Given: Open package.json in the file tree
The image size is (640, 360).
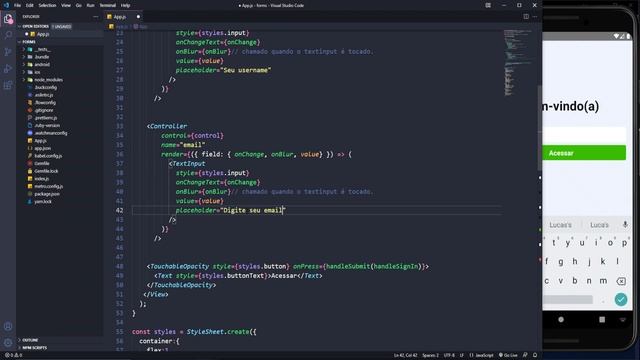Looking at the screenshot, I should [47, 194].
